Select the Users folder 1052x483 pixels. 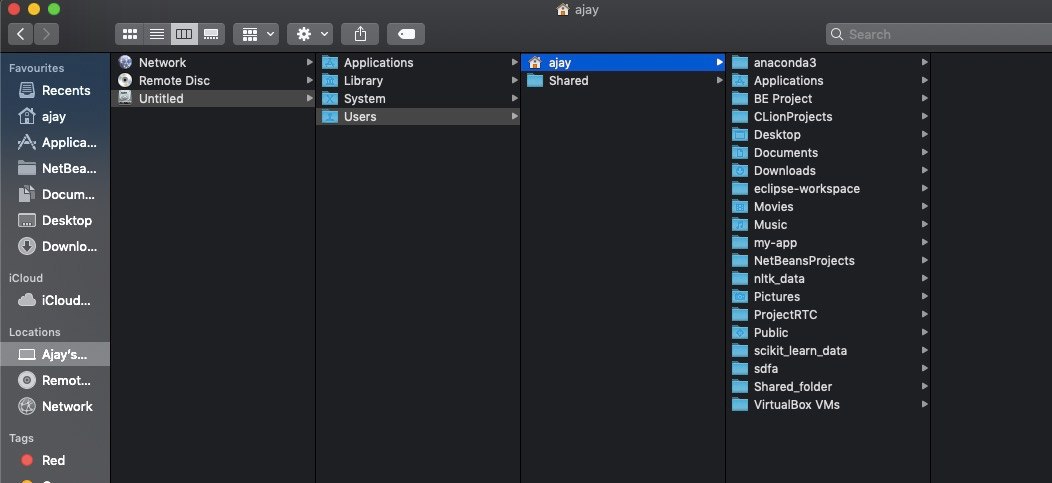click(x=418, y=117)
